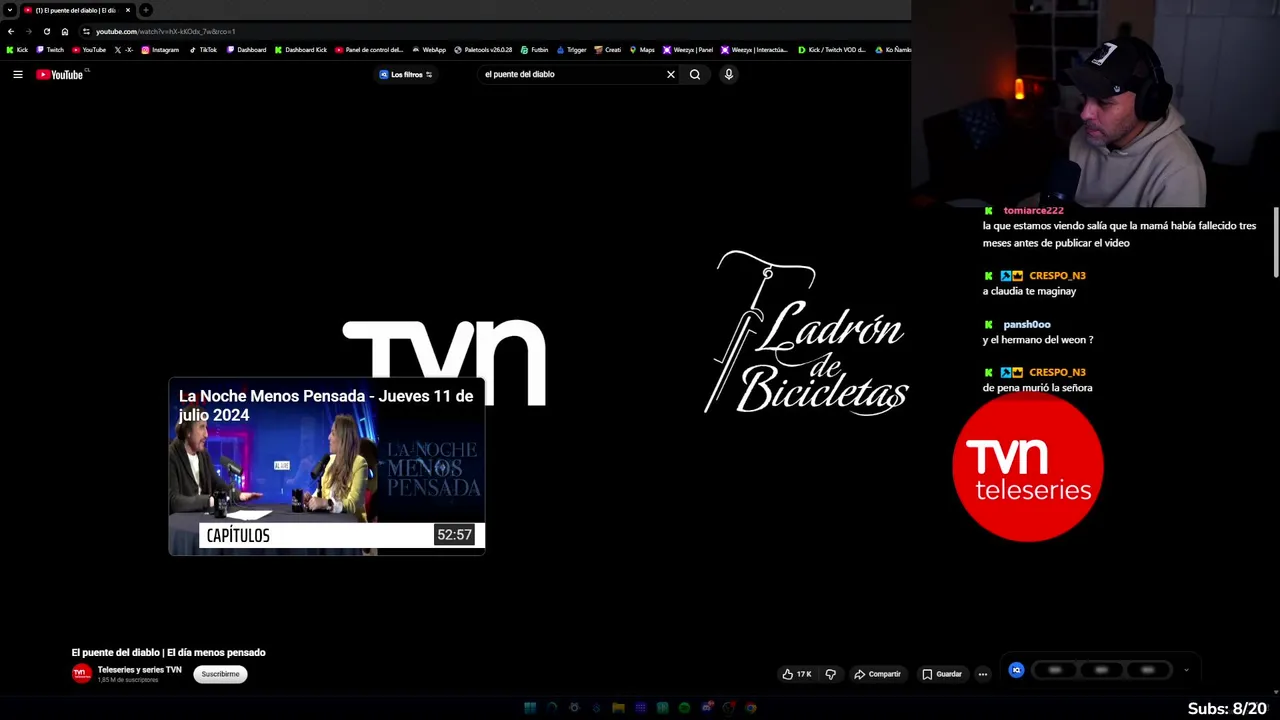Clear the search text with X icon

coord(671,74)
